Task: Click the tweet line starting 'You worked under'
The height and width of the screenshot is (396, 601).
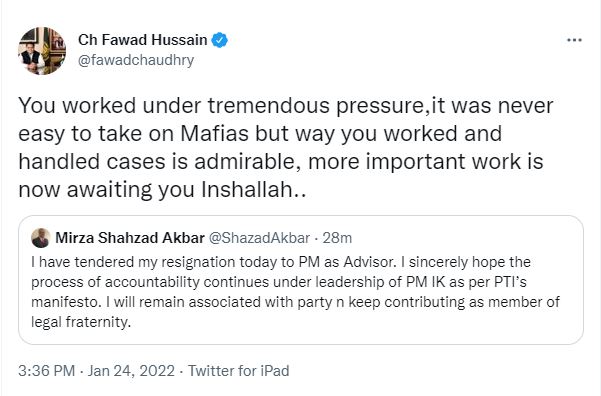Action: pyautogui.click(x=286, y=105)
